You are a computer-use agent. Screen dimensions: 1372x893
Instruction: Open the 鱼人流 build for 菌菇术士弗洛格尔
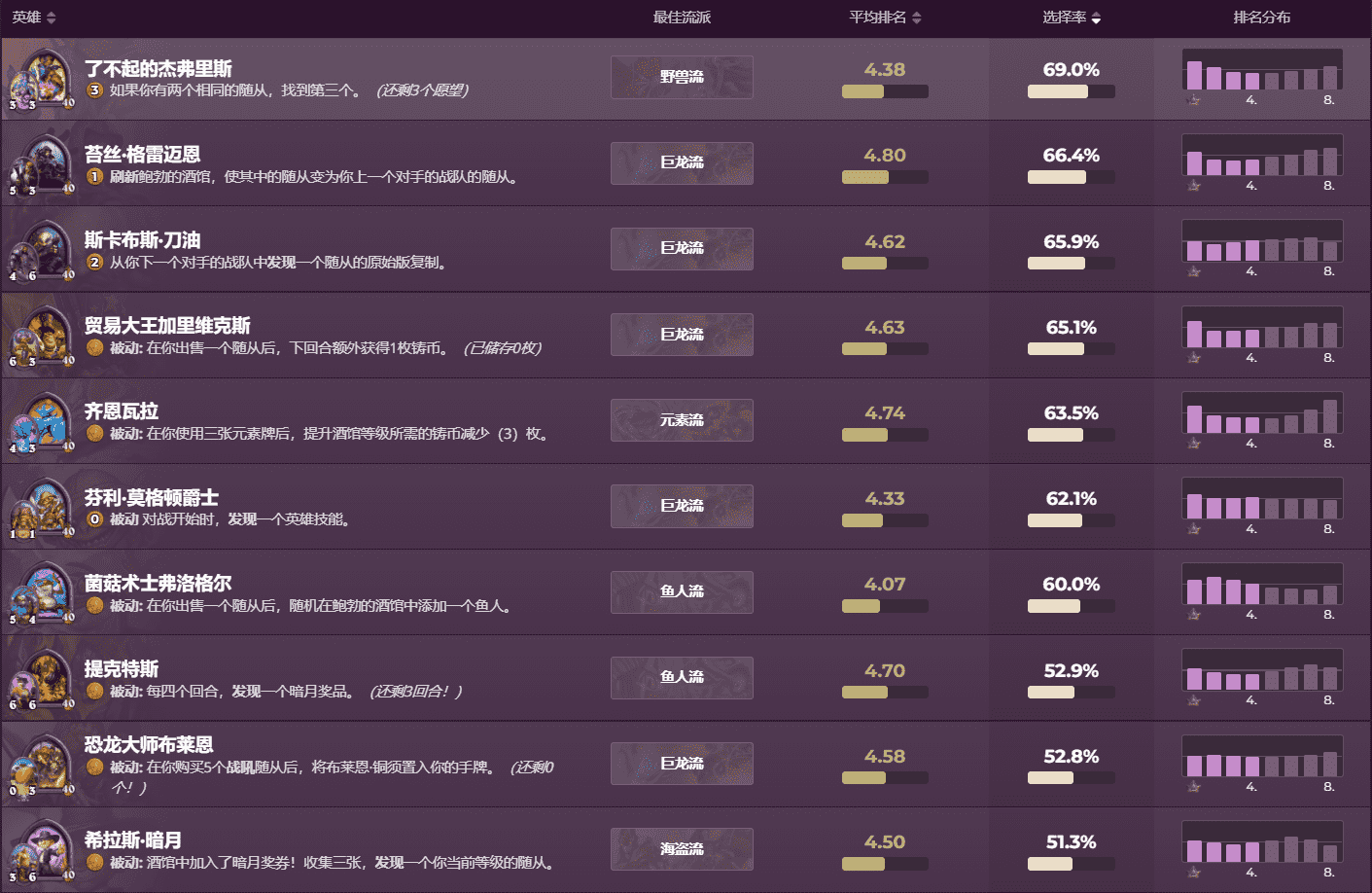(682, 591)
